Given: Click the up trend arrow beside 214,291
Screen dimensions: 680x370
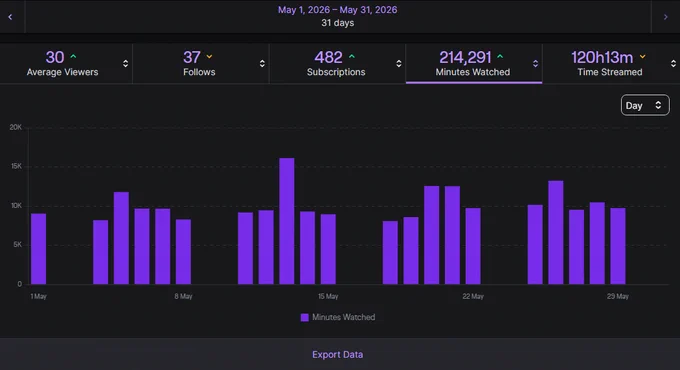Looking at the screenshot, I should [x=500, y=56].
